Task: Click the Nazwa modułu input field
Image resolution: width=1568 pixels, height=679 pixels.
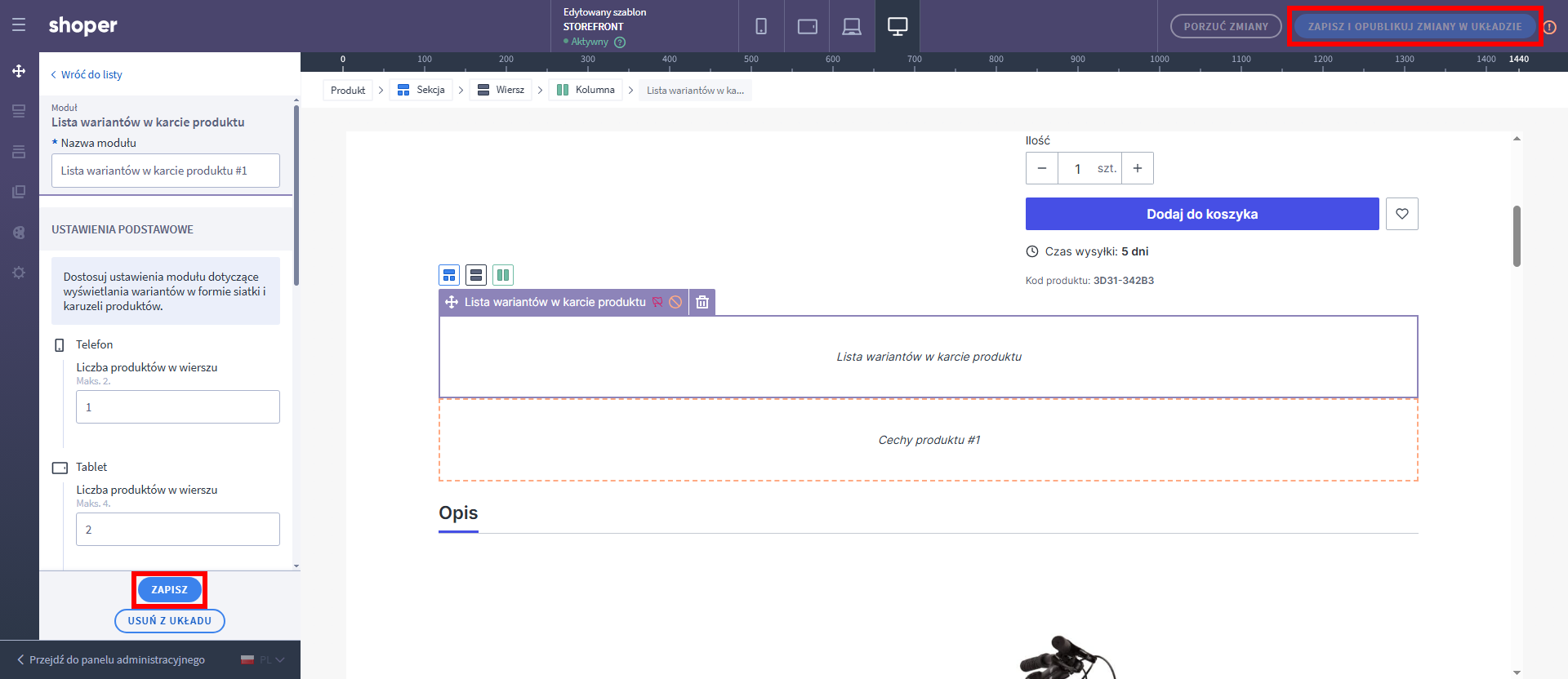Action: tap(166, 171)
